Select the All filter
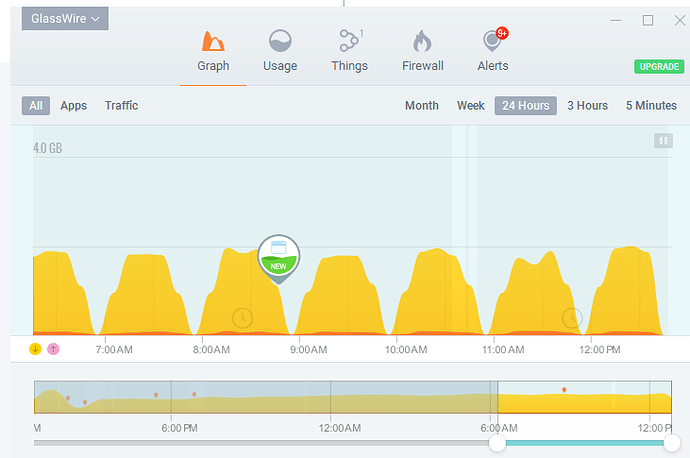The width and height of the screenshot is (690, 458). (x=36, y=106)
